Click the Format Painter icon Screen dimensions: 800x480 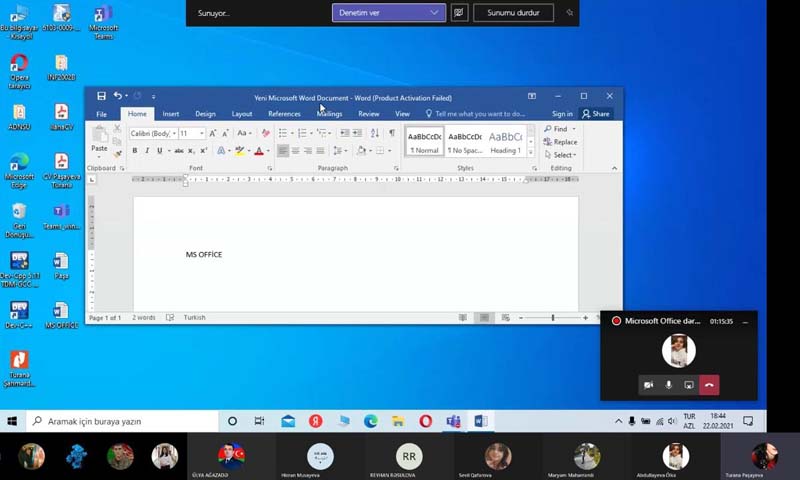tap(117, 153)
